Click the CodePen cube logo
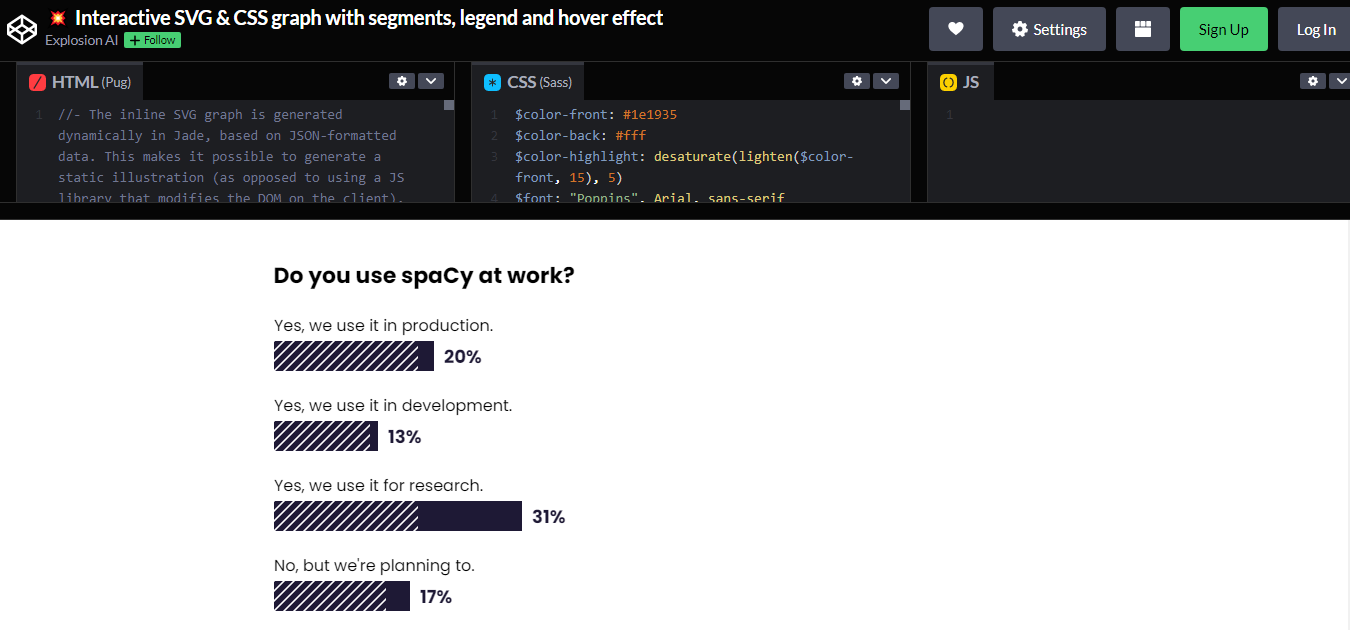 (22, 28)
